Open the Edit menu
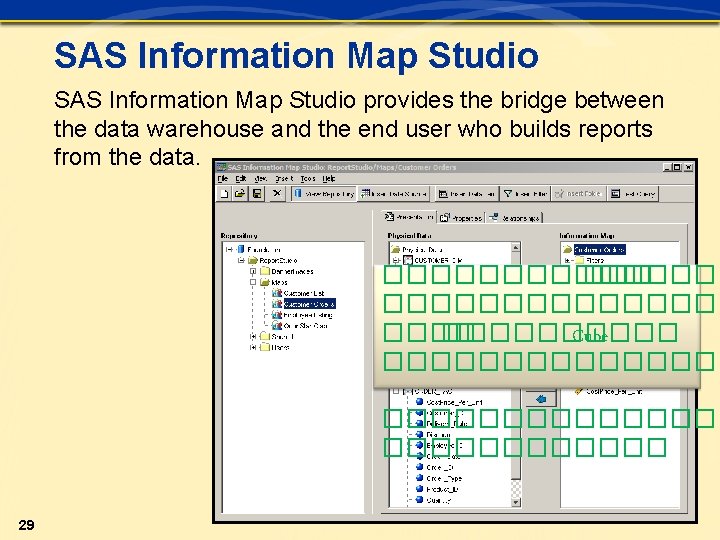Image resolution: width=720 pixels, height=540 pixels. click(x=241, y=179)
